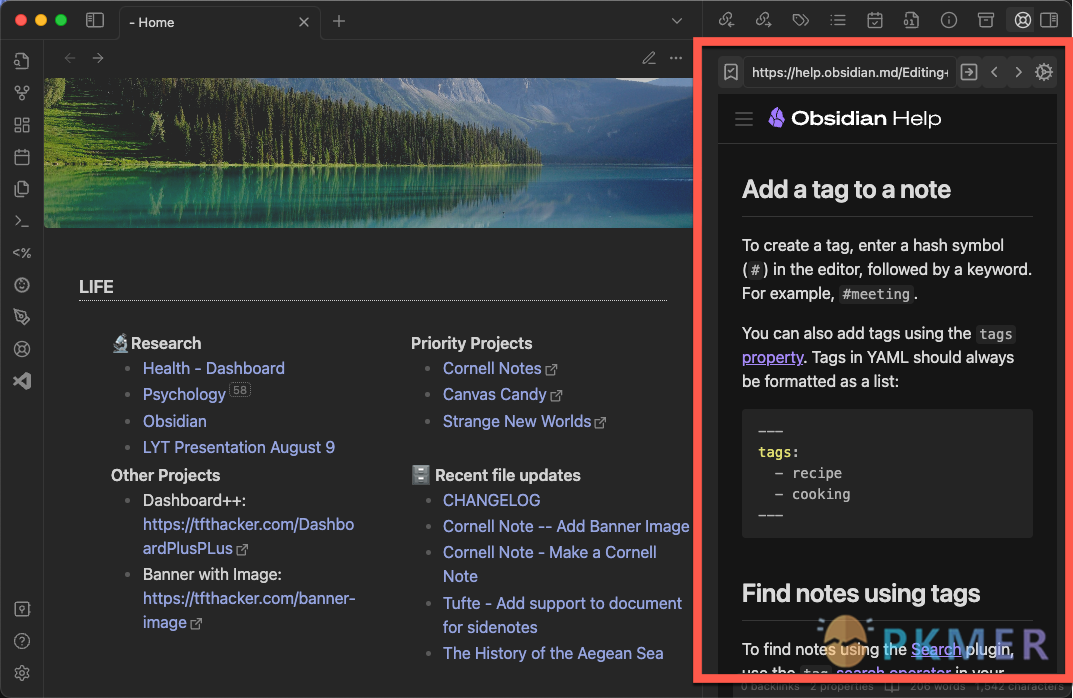Open today's daily note calendar icon in ribbon
This screenshot has height=698, width=1073.
coord(22,157)
